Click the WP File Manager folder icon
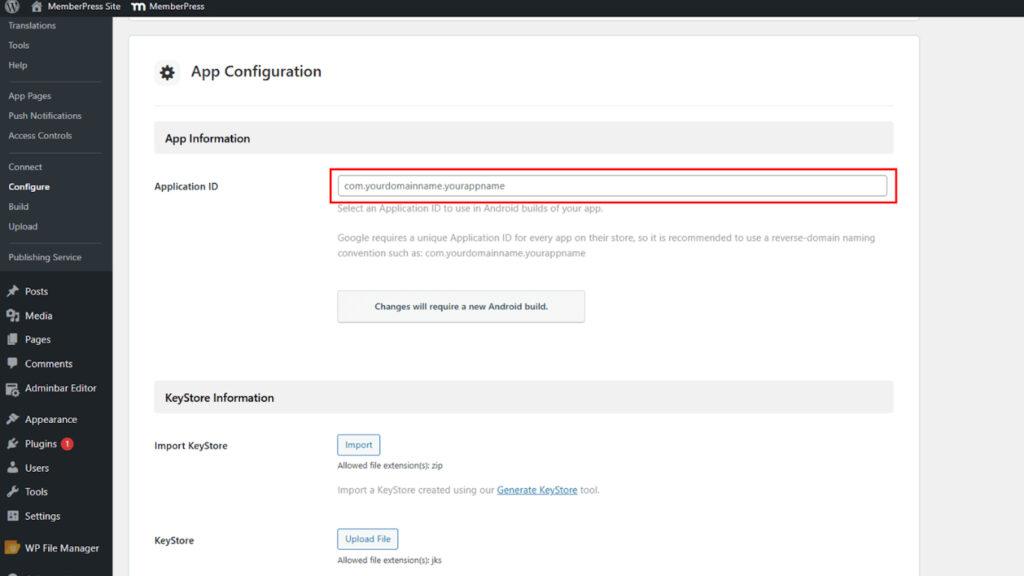The image size is (1024, 576). point(13,548)
